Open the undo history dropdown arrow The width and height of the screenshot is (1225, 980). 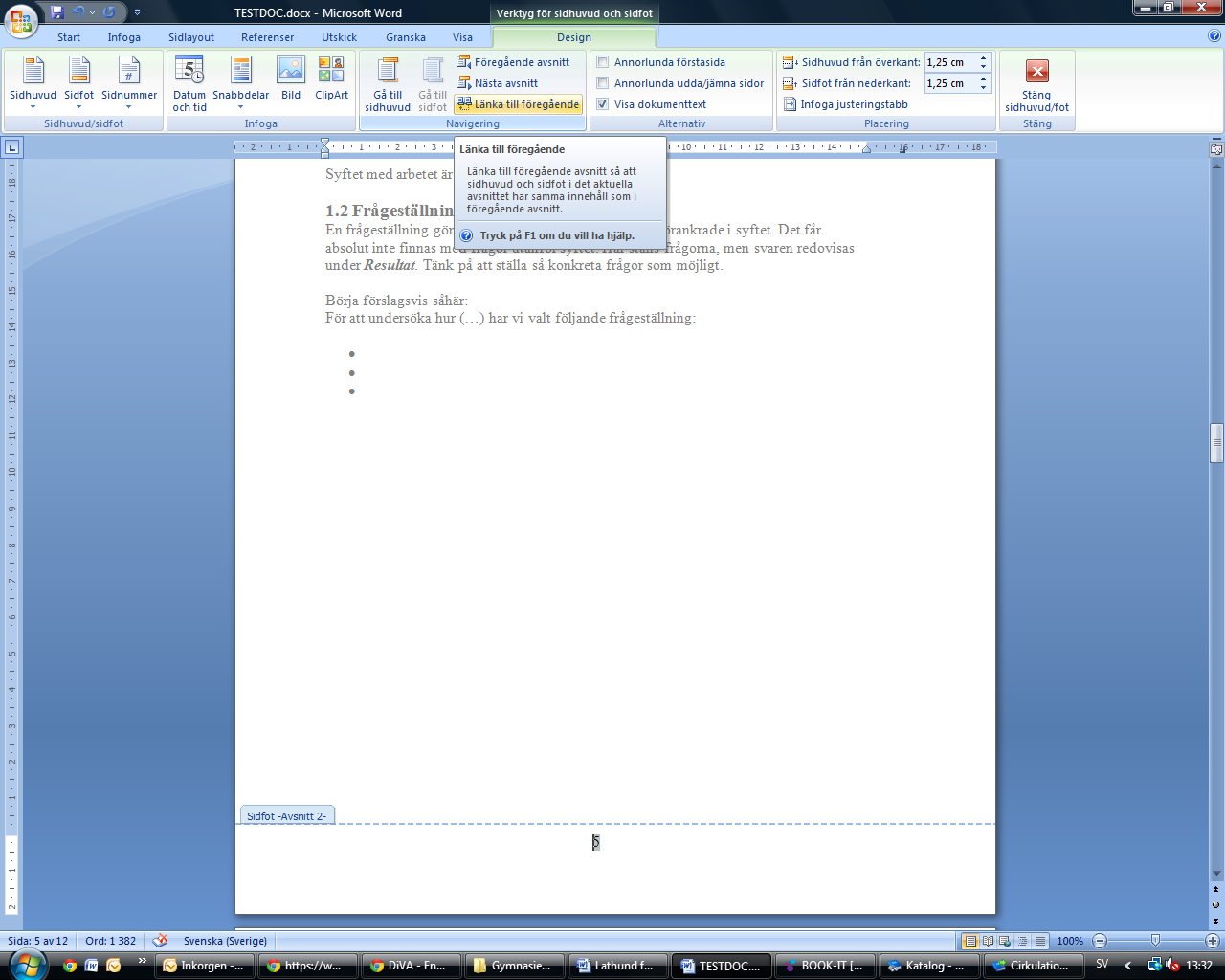click(x=92, y=12)
